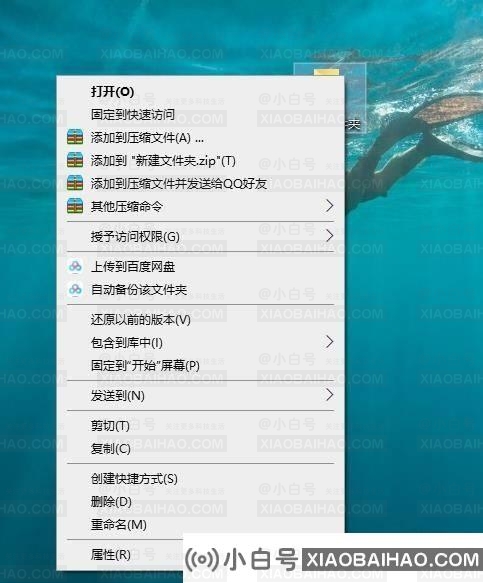Expand the 包含到库中(I) submenu arrow
This screenshot has height=583, width=483.
pos(329,342)
